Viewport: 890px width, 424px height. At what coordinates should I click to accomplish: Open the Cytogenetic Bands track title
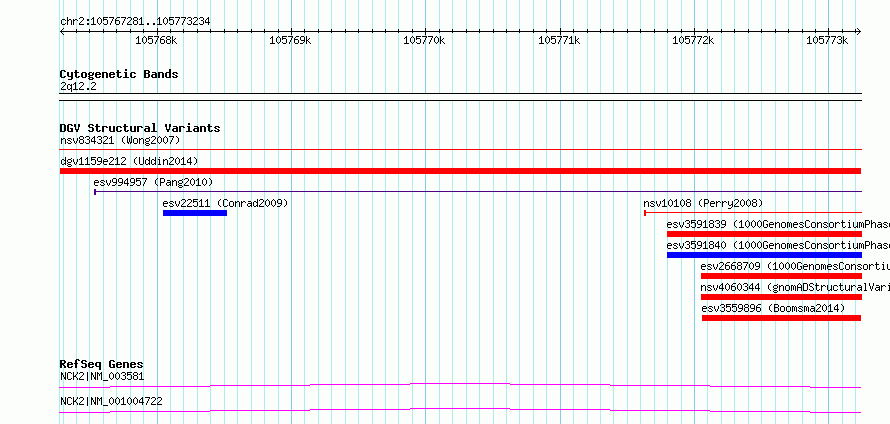click(119, 74)
